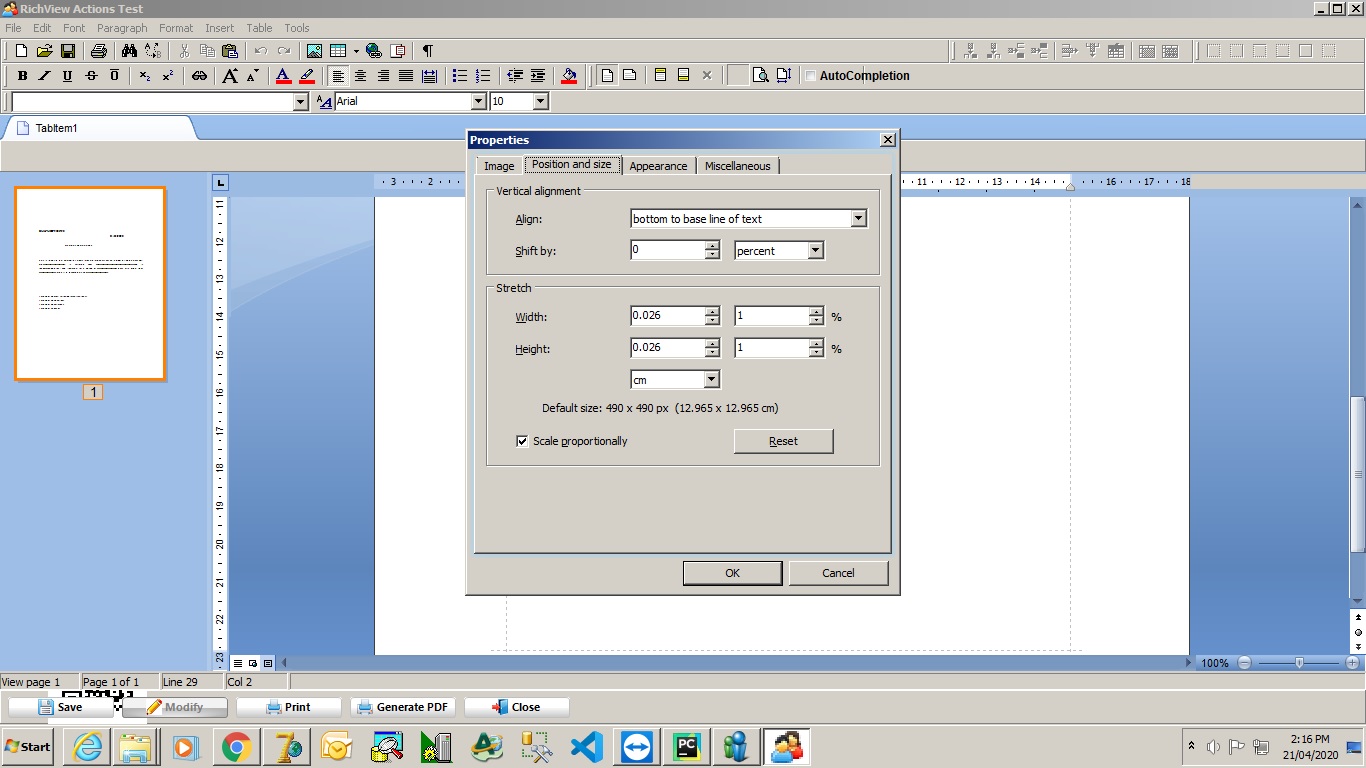Click the text highlight color icon
Image resolution: width=1366 pixels, height=768 pixels.
click(x=307, y=76)
